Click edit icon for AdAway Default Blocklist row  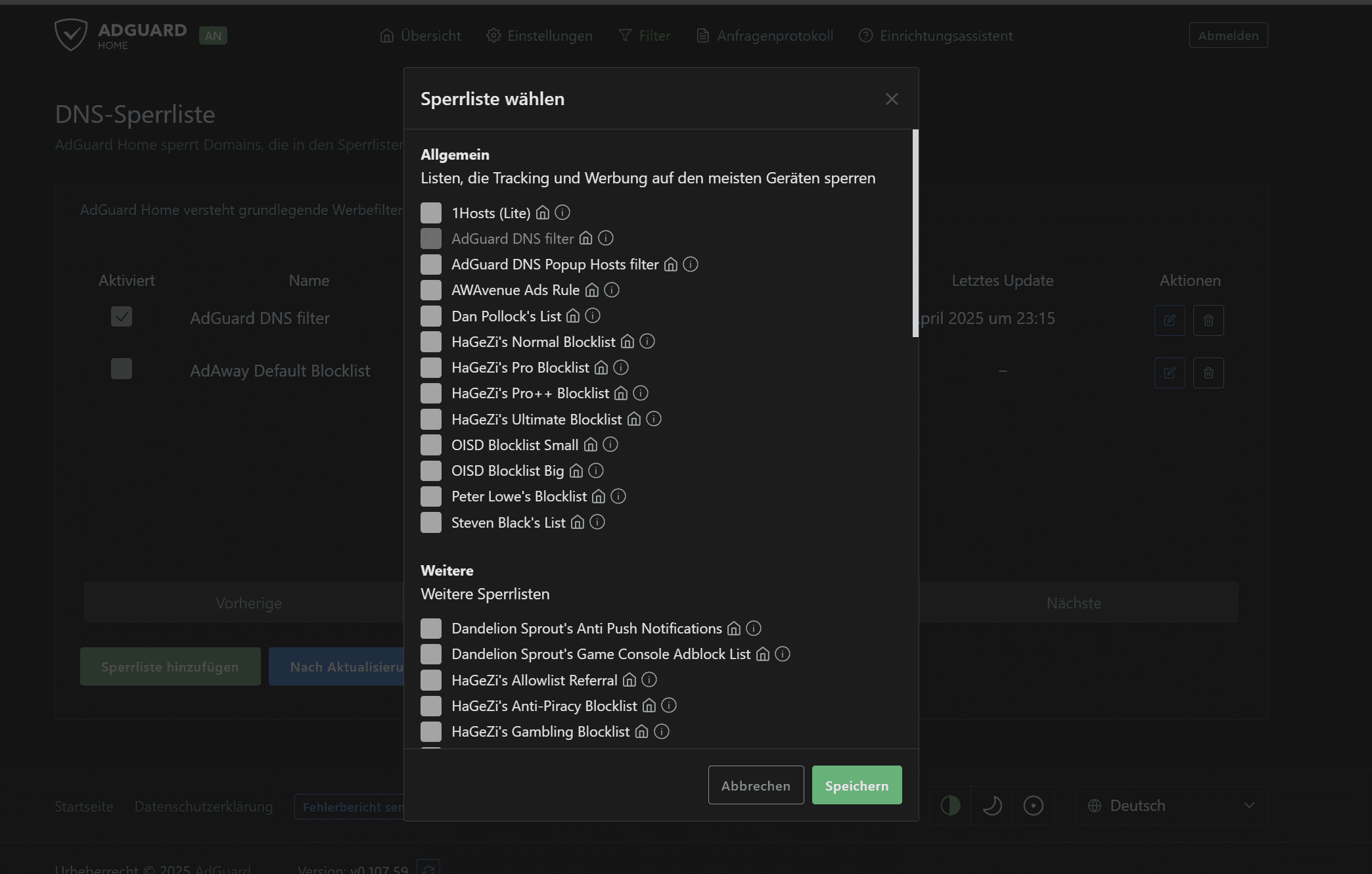1170,373
